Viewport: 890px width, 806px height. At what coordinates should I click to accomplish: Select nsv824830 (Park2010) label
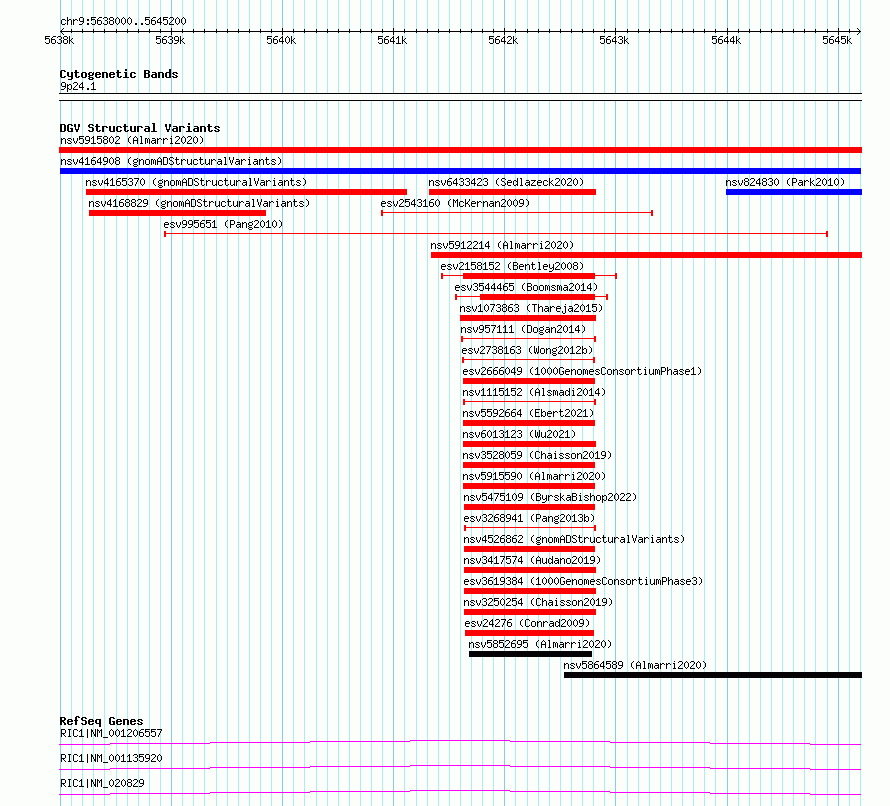[x=785, y=182]
